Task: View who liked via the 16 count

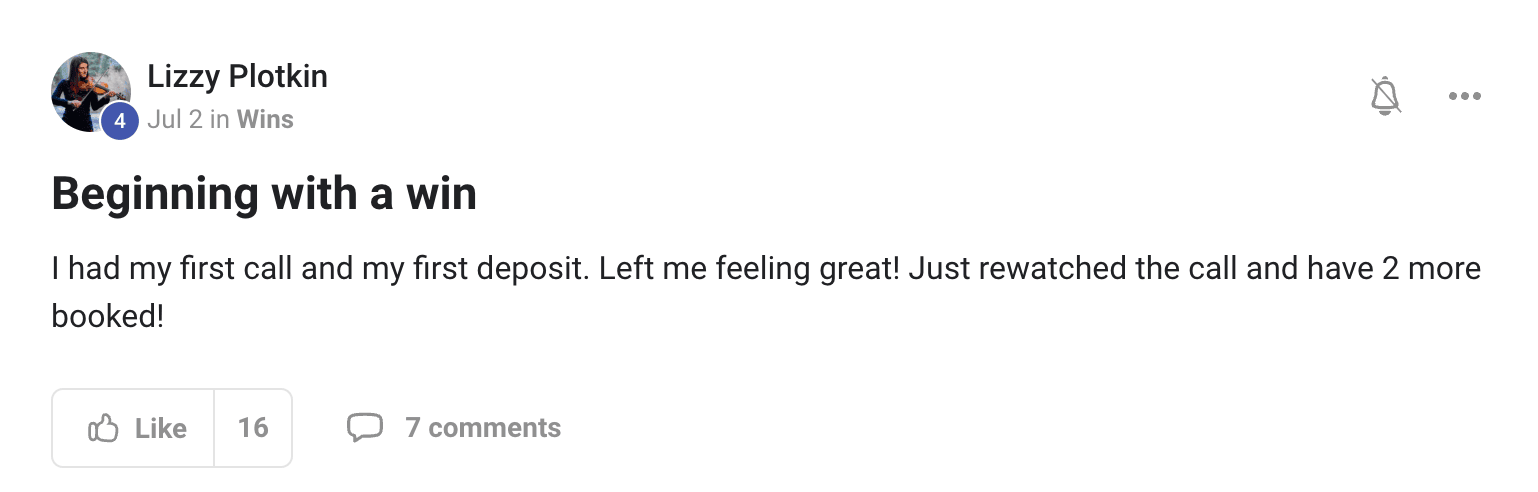Action: point(253,428)
